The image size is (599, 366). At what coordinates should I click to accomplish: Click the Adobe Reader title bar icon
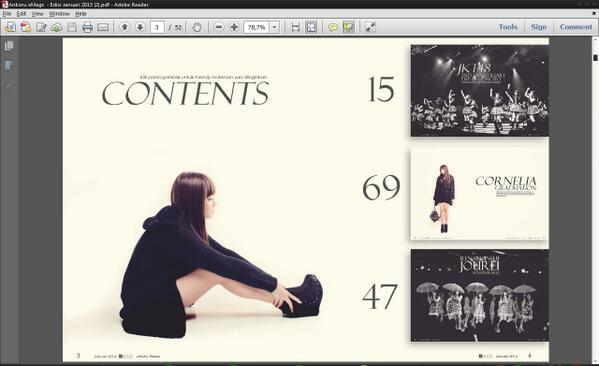(4, 4)
